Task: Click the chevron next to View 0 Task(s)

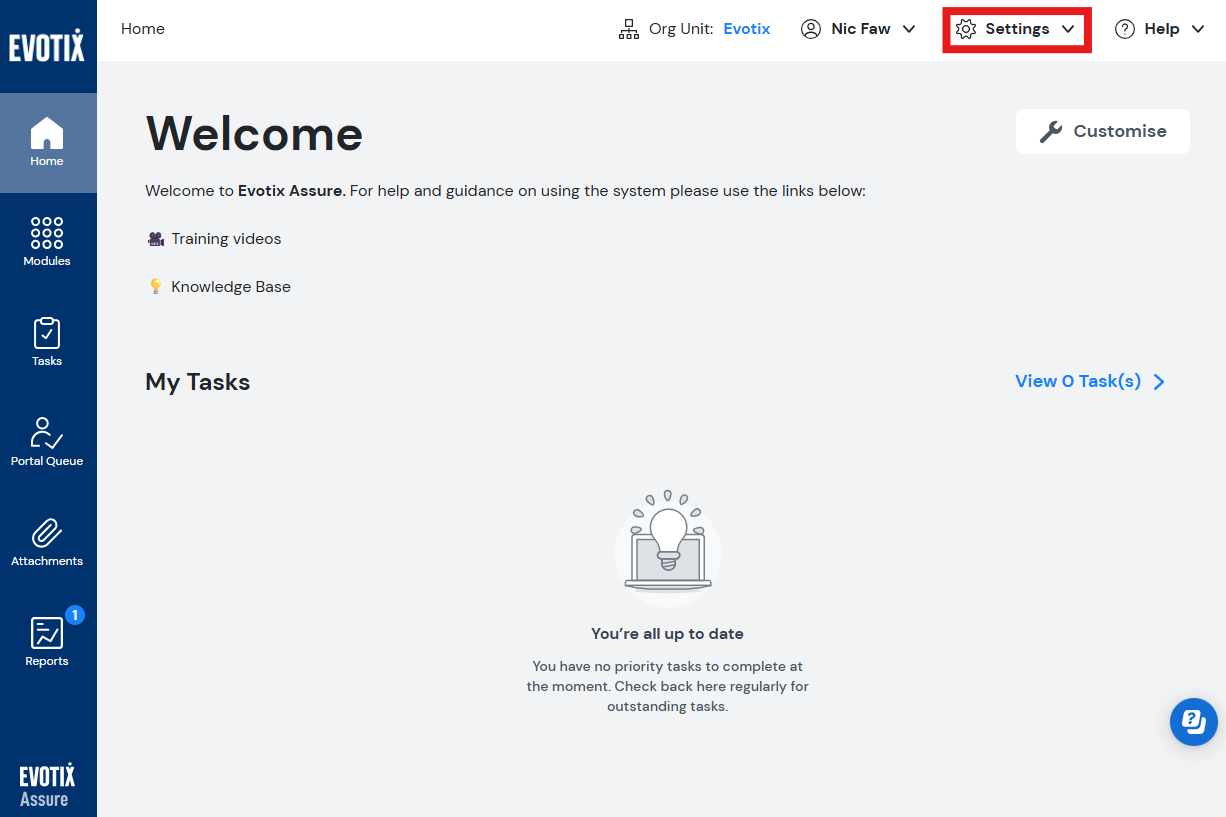Action: [1159, 381]
